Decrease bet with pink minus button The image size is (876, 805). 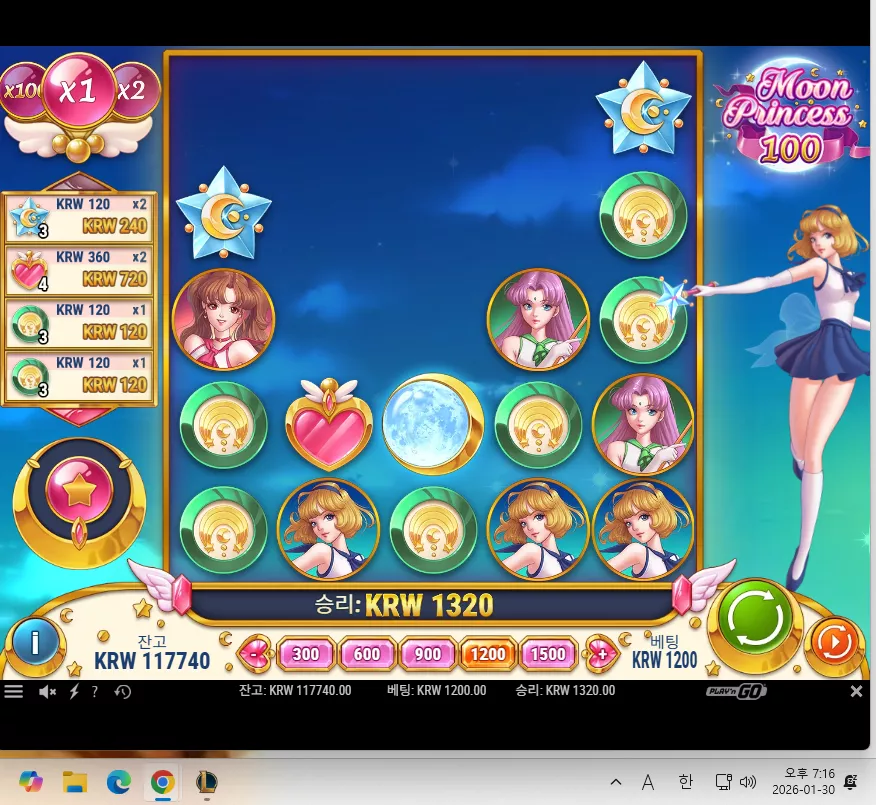point(255,653)
